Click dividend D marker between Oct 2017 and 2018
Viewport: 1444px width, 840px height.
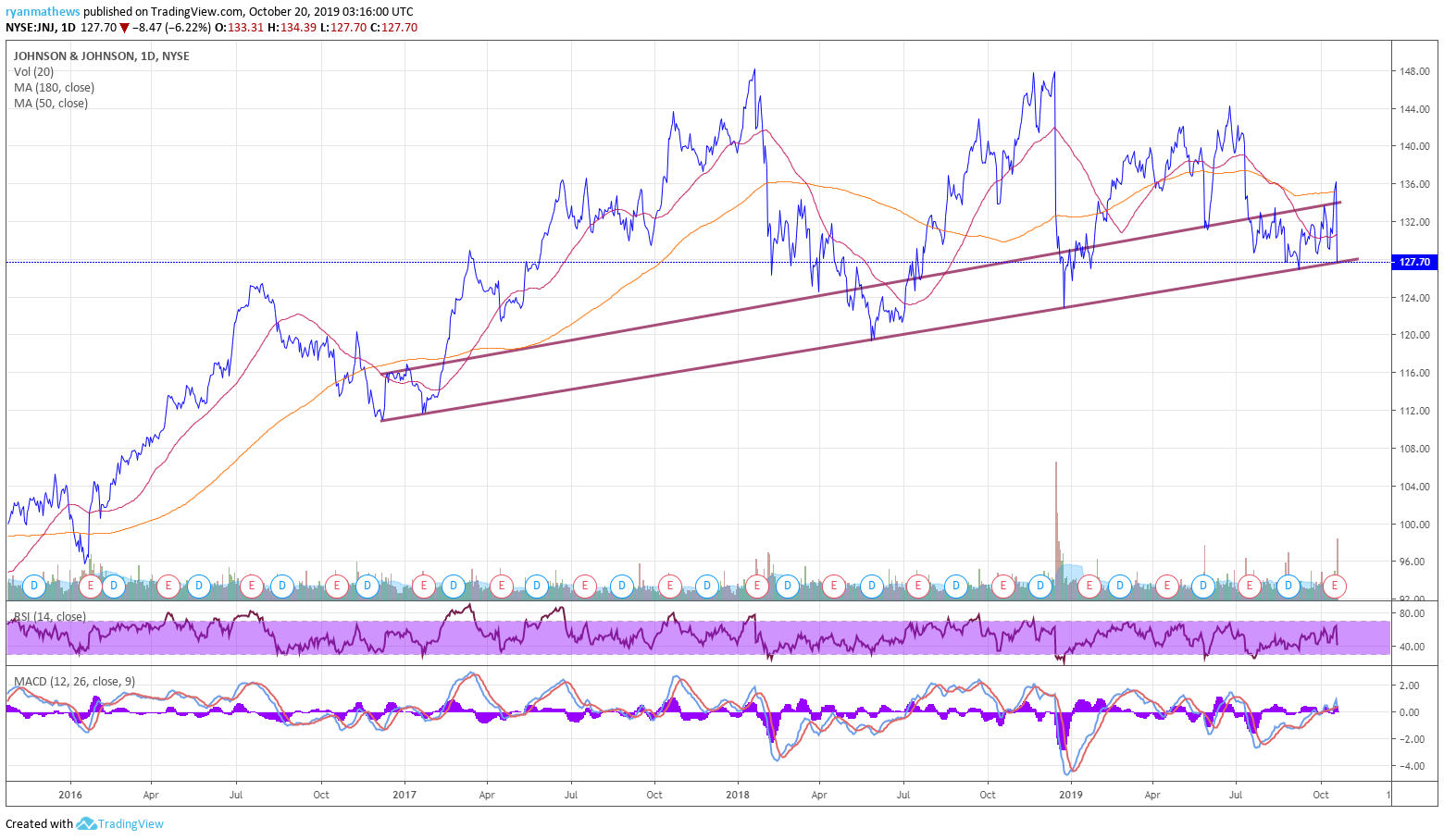[x=707, y=586]
